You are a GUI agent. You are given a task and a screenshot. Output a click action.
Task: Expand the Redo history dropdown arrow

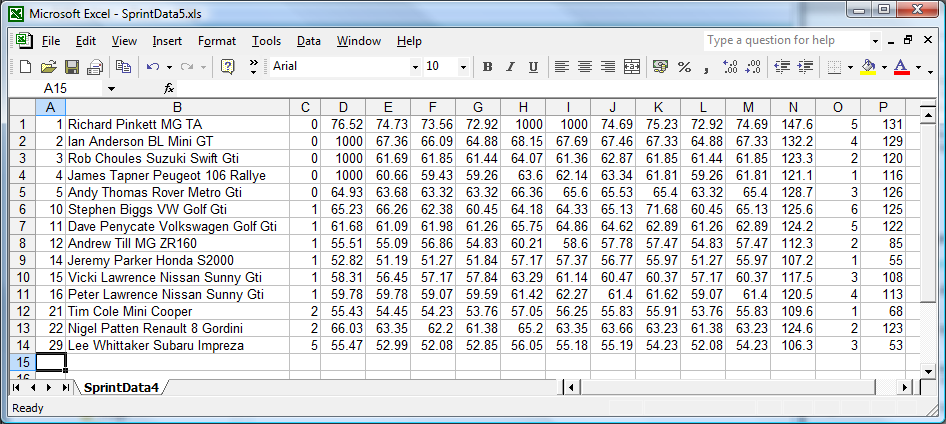[x=203, y=67]
